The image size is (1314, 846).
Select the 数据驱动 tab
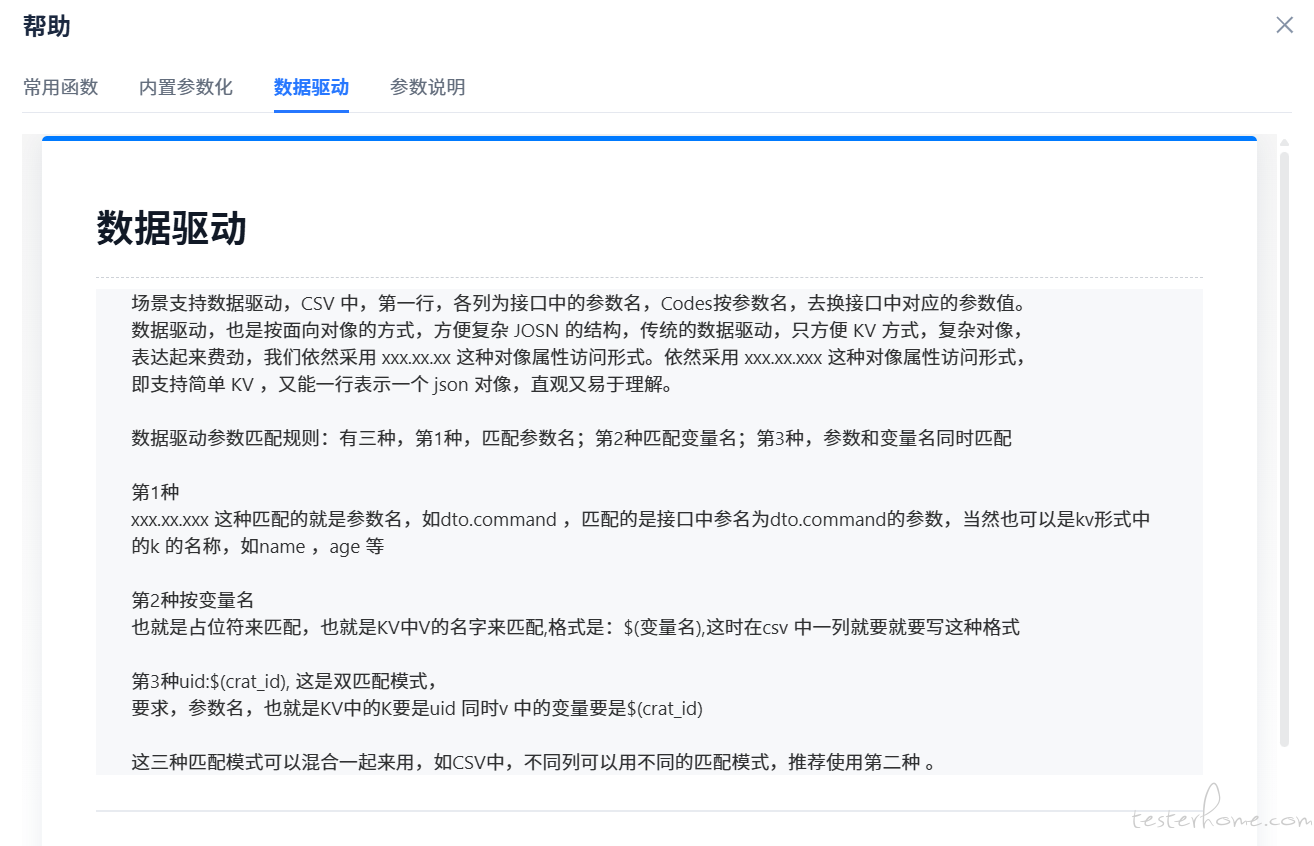[311, 87]
